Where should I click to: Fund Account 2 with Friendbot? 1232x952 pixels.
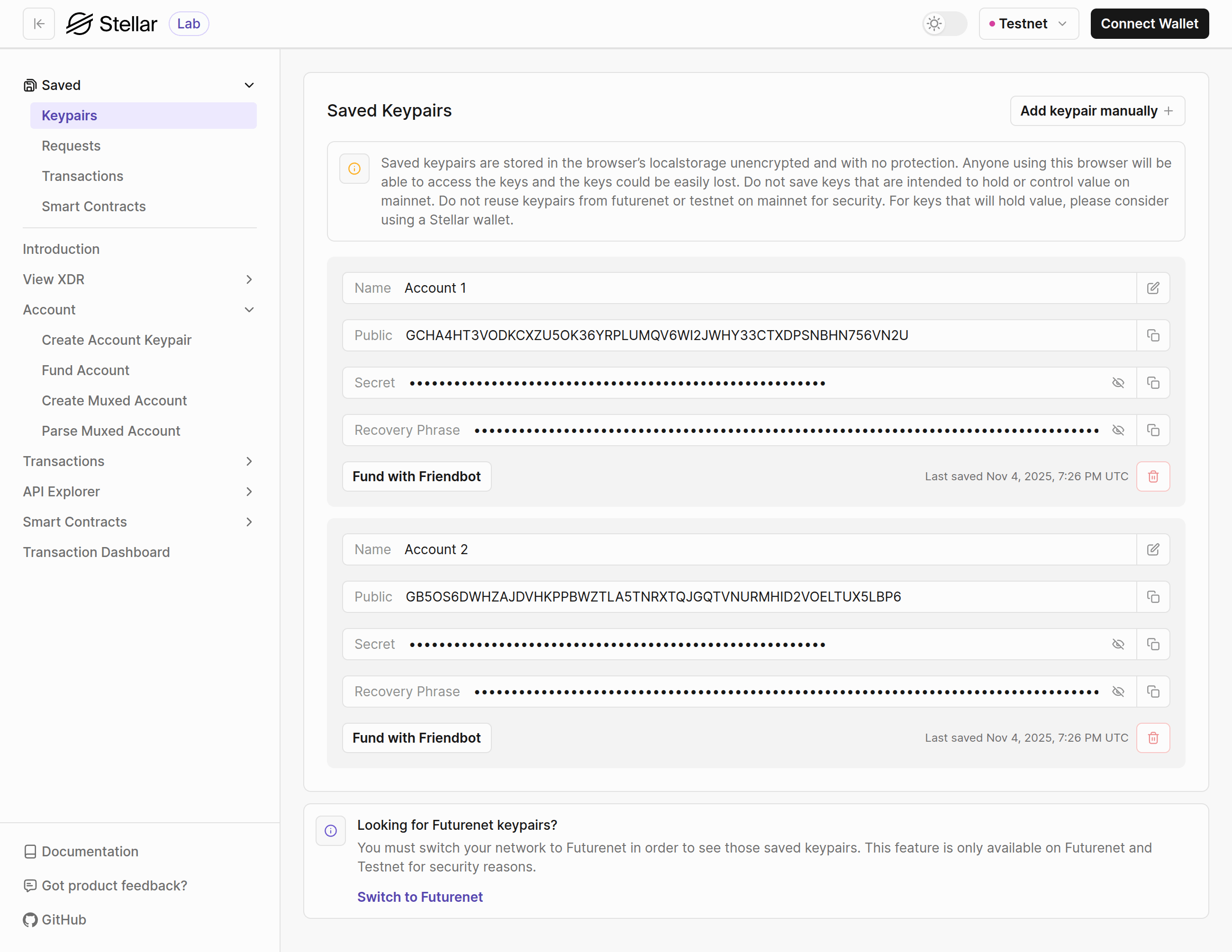click(417, 738)
